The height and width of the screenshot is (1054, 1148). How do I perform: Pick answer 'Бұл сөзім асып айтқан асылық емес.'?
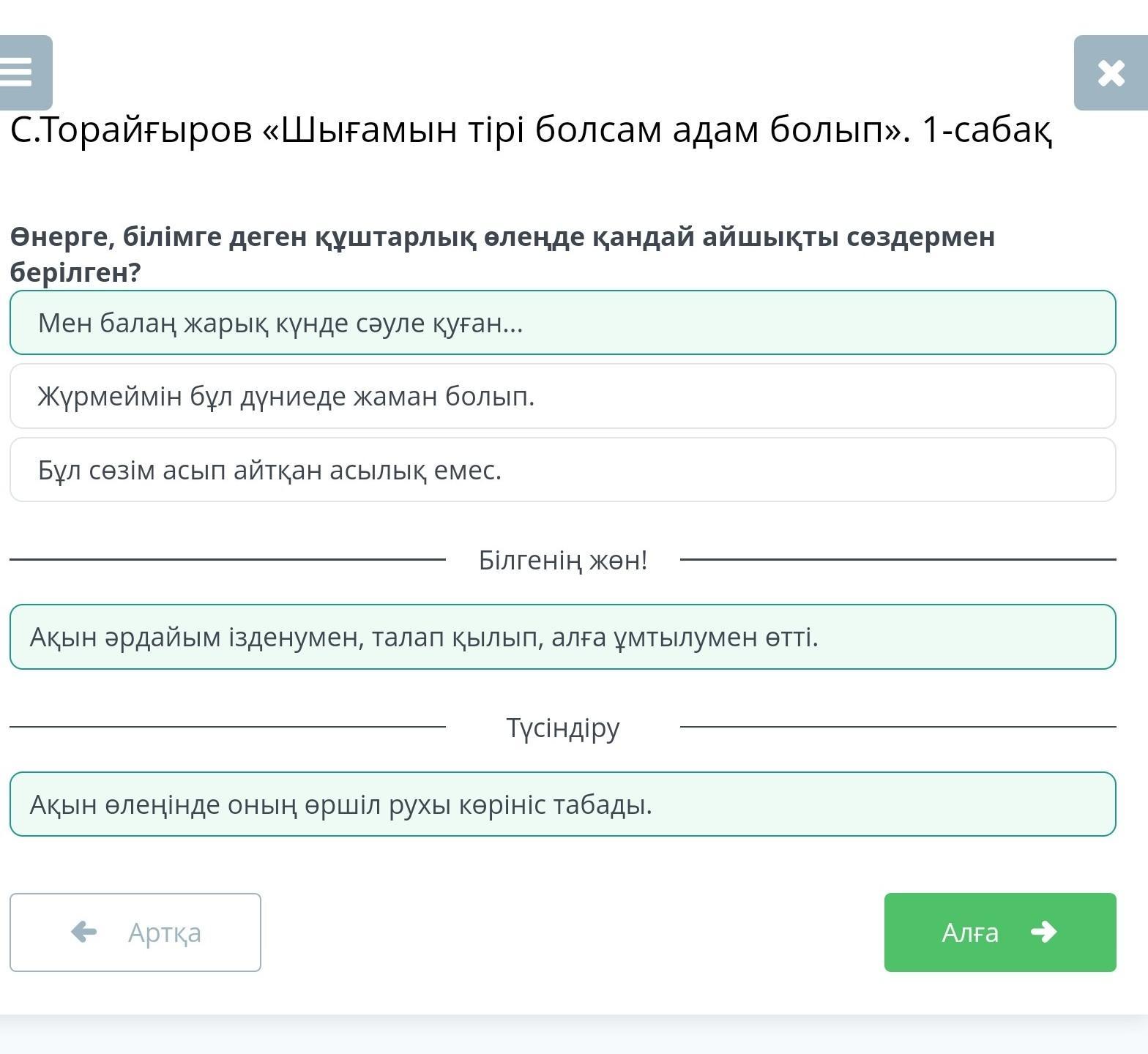(x=562, y=470)
